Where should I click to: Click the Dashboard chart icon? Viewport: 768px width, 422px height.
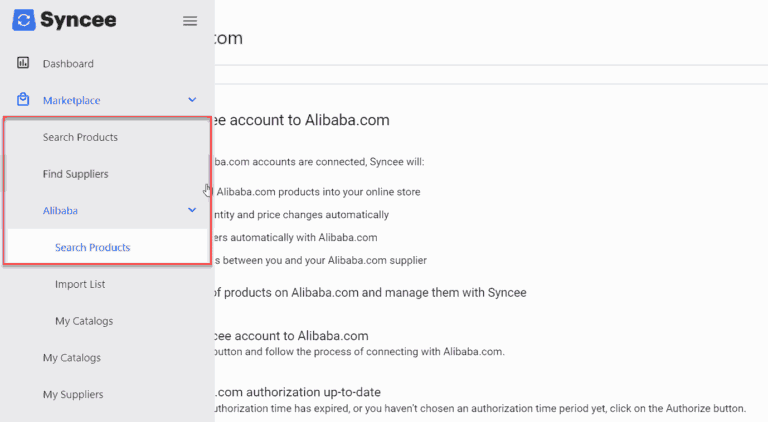point(23,63)
